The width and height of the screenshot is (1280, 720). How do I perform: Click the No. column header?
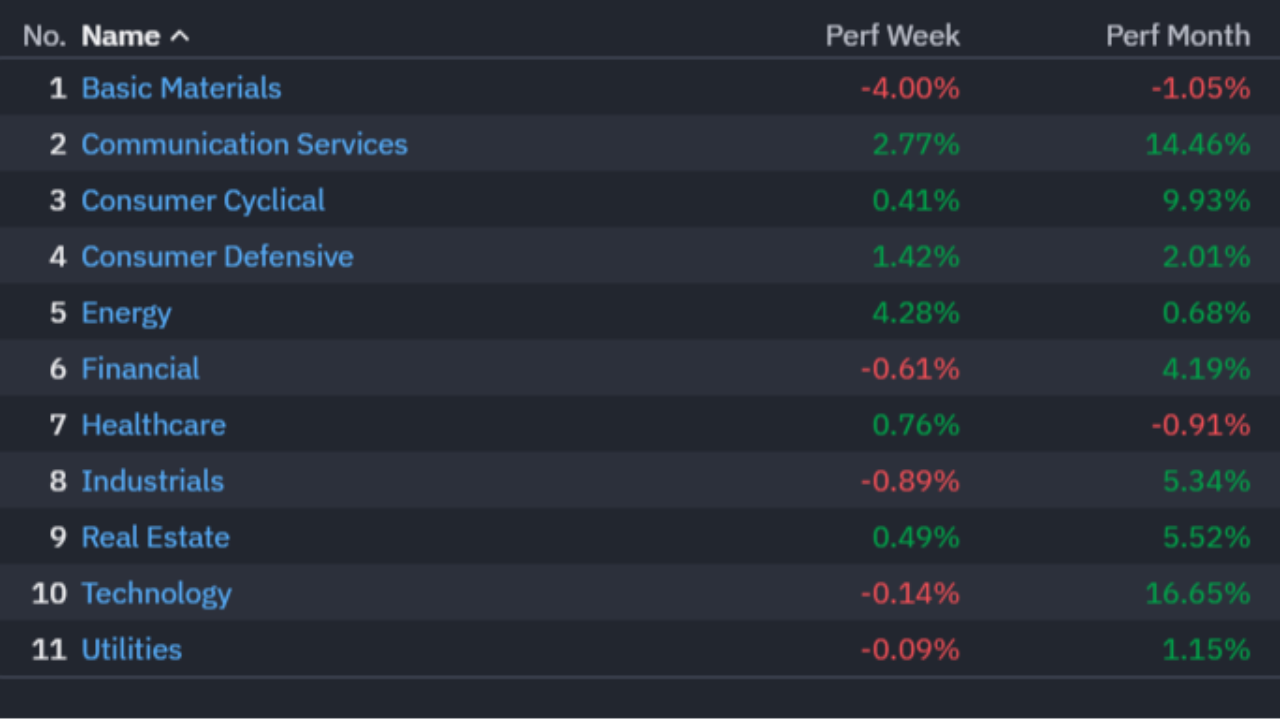[43, 36]
